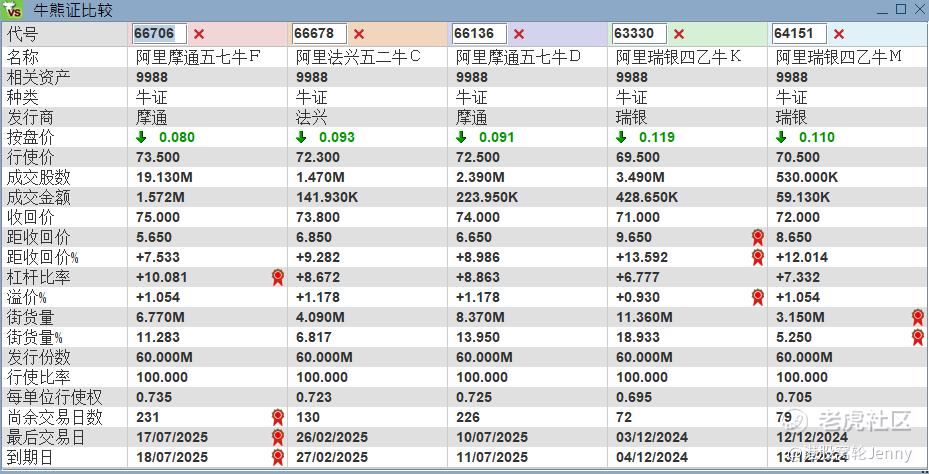The image size is (929, 474).
Task: Select the 代号 row label
Action: click(23, 34)
